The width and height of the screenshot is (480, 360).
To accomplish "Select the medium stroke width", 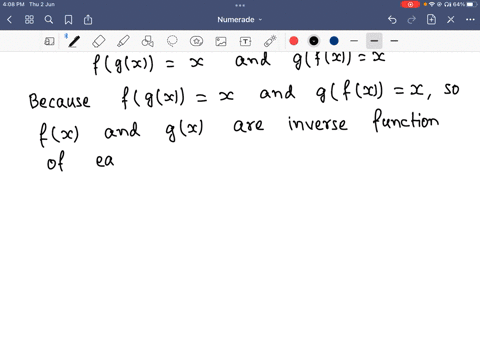I will pos(374,41).
